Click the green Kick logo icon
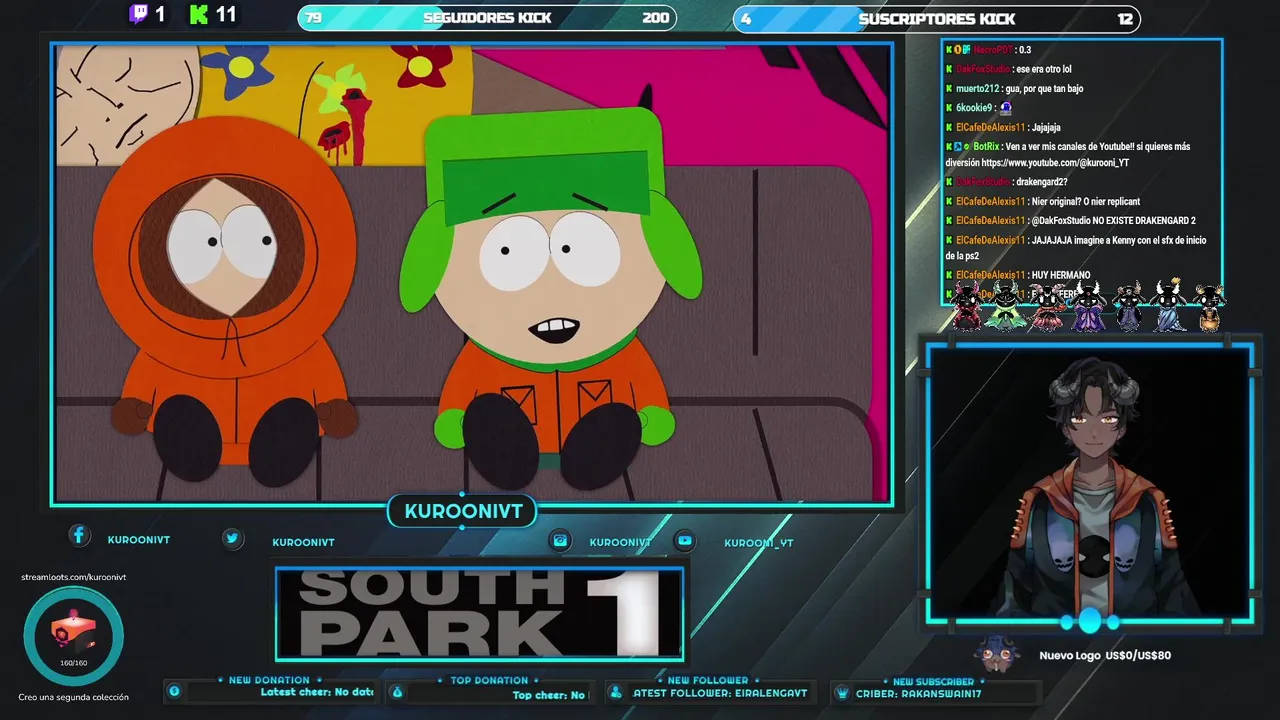 198,14
